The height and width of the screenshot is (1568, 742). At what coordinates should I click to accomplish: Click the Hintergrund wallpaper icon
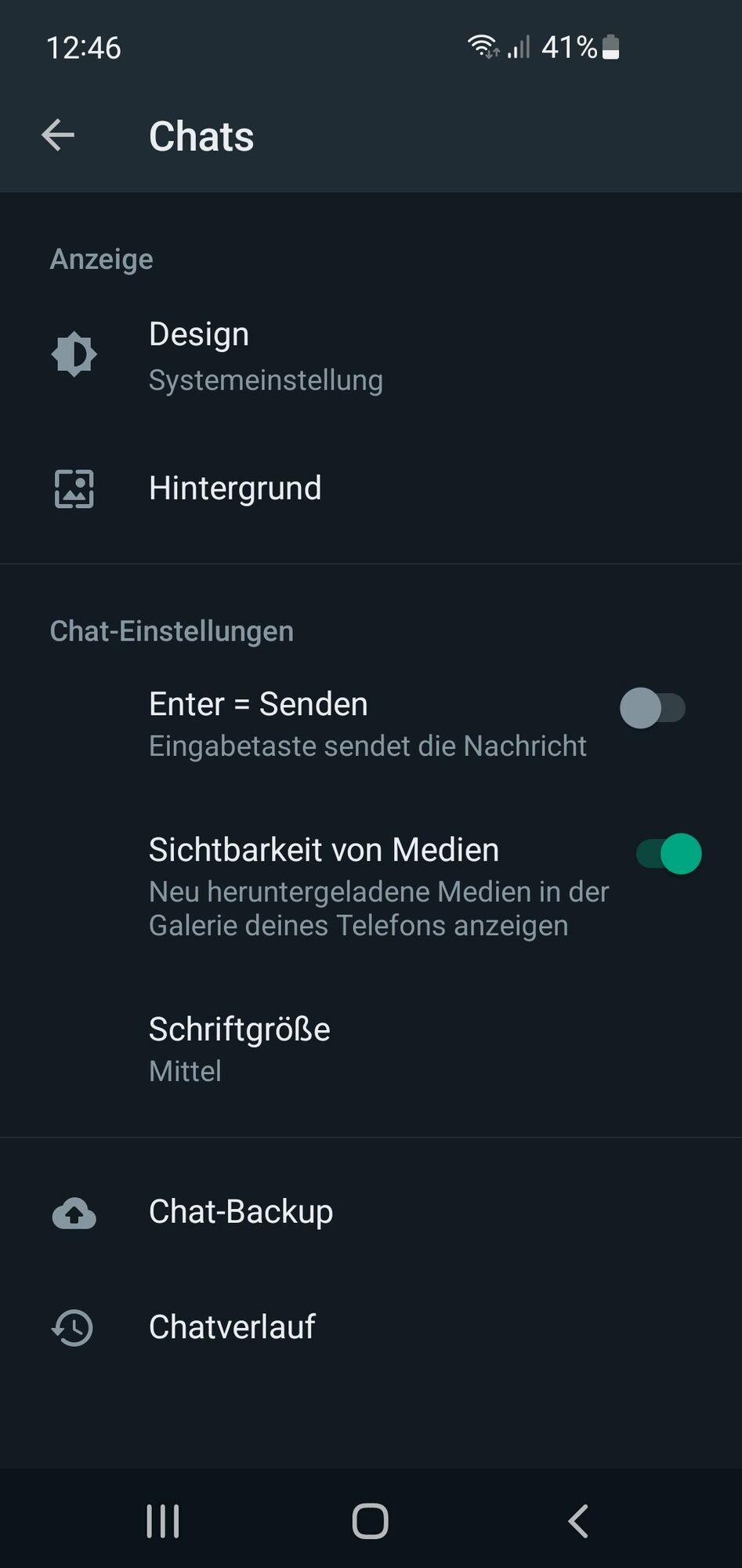click(x=74, y=488)
